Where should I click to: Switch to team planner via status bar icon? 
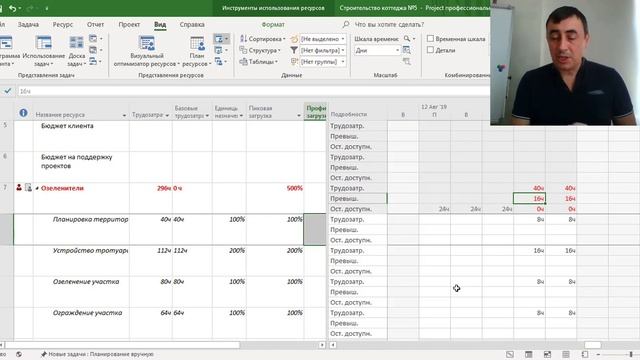pyautogui.click(x=547, y=354)
